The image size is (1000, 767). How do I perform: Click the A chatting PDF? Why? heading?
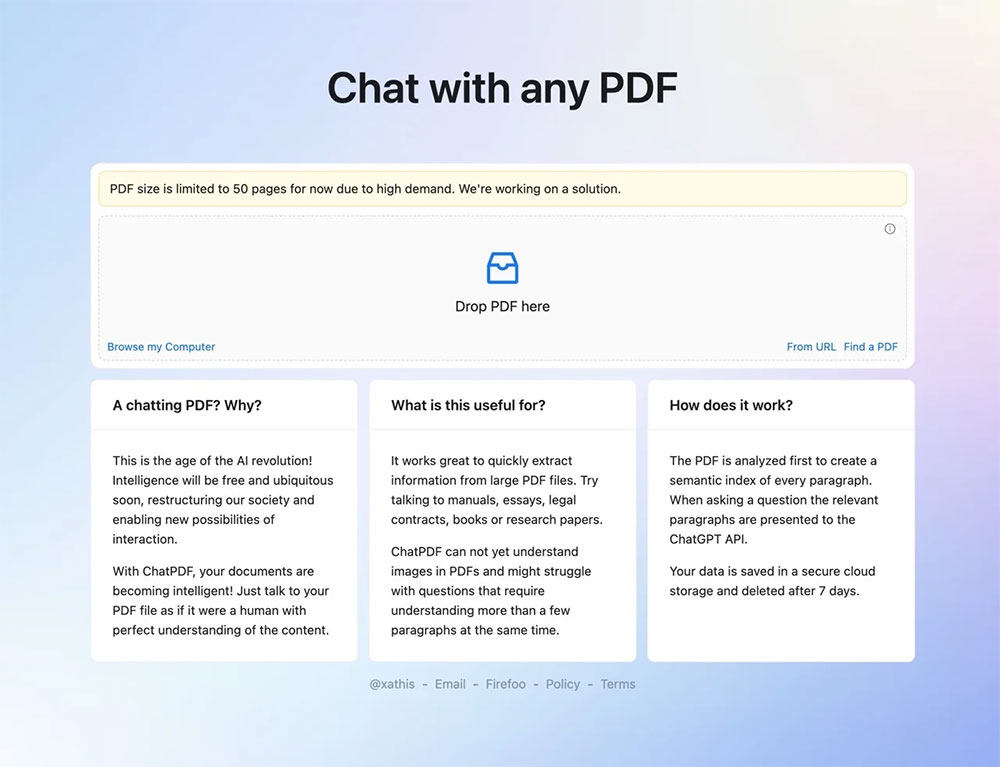point(187,405)
